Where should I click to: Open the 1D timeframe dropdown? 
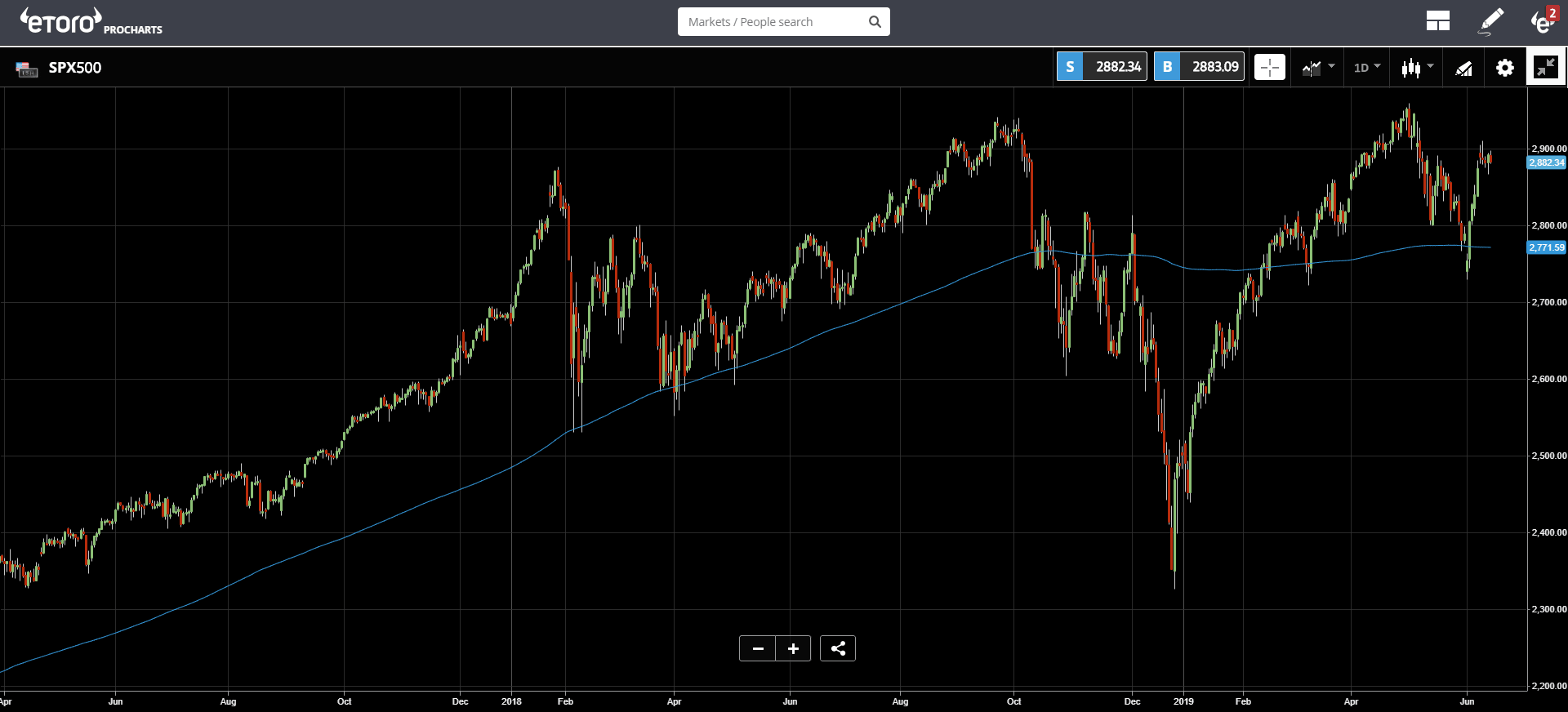(1367, 67)
